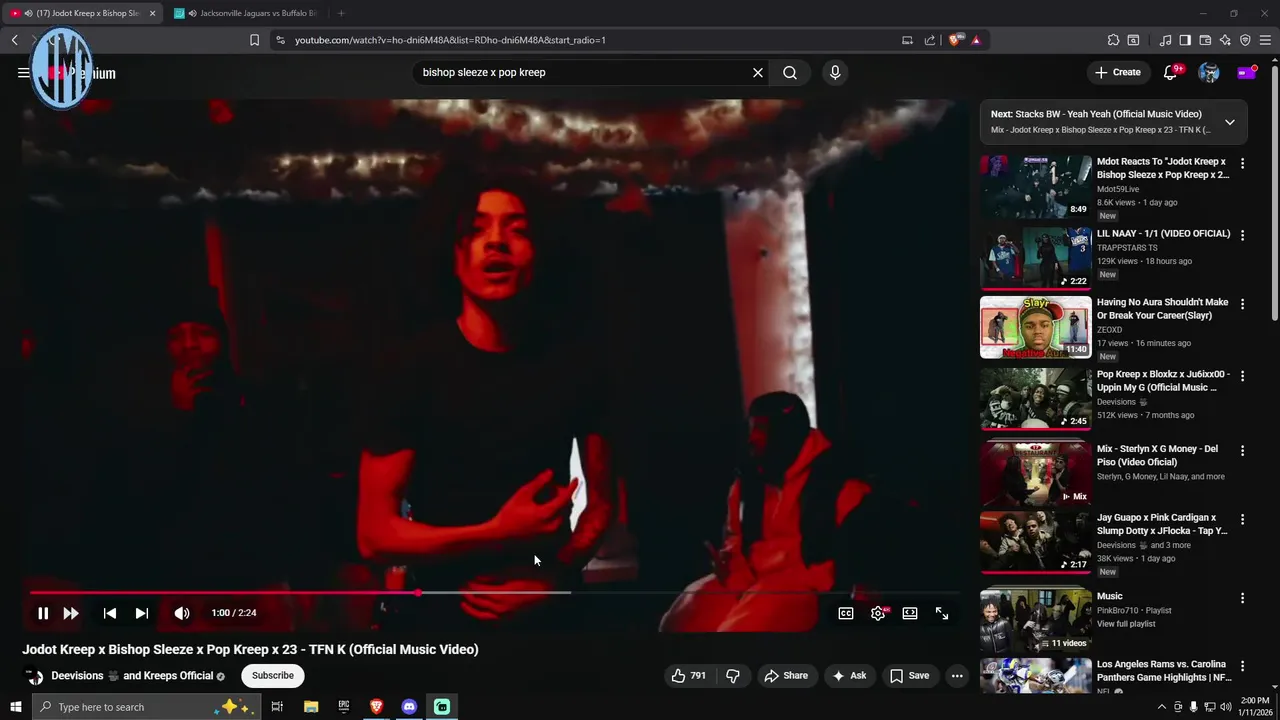Switch to Jacksonville Jaguars vs Buffalo tab

point(248,13)
